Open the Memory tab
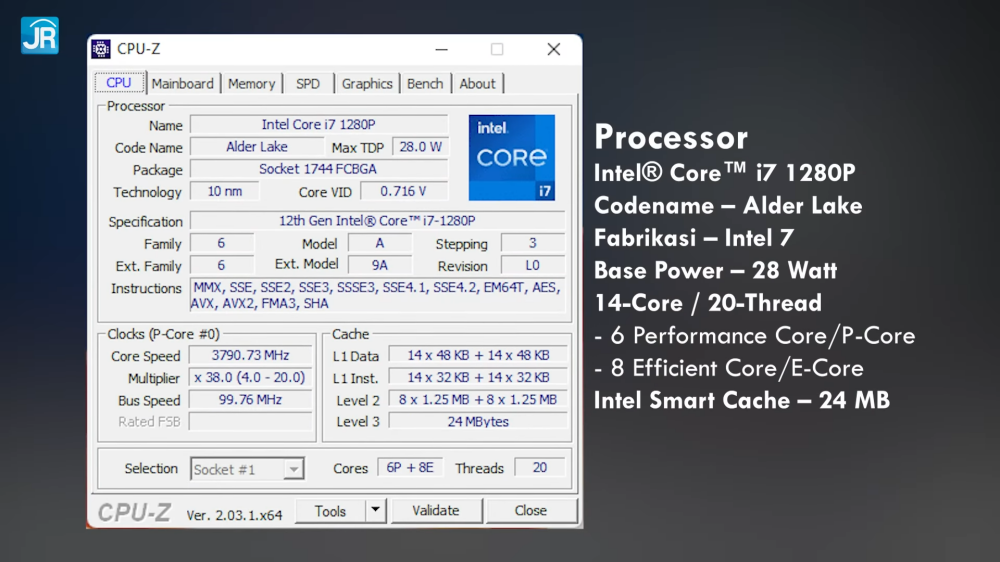Viewport: 1000px width, 562px height. pos(251,84)
